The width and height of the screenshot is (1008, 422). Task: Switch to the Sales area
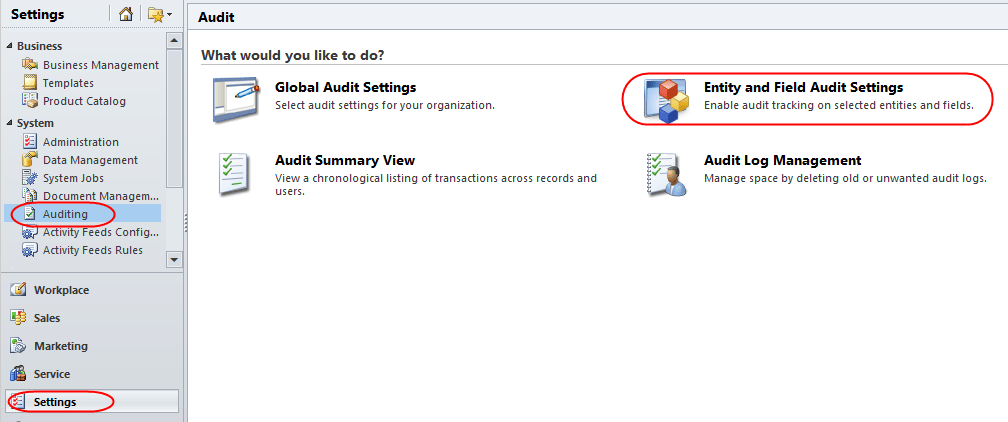click(x=47, y=318)
